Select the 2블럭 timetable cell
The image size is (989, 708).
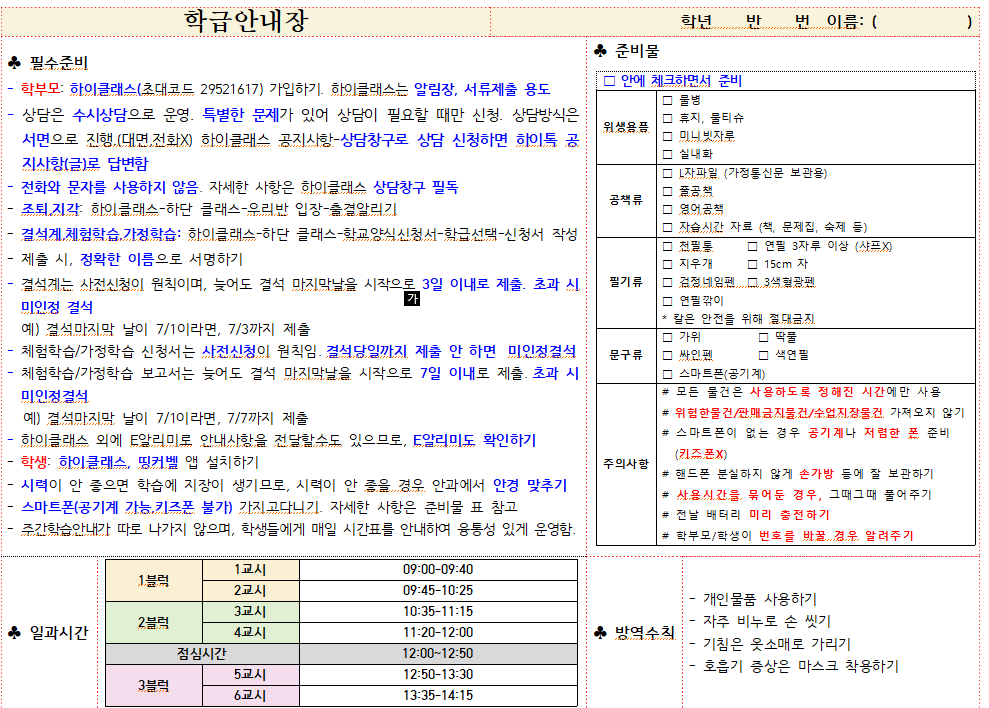tap(154, 622)
